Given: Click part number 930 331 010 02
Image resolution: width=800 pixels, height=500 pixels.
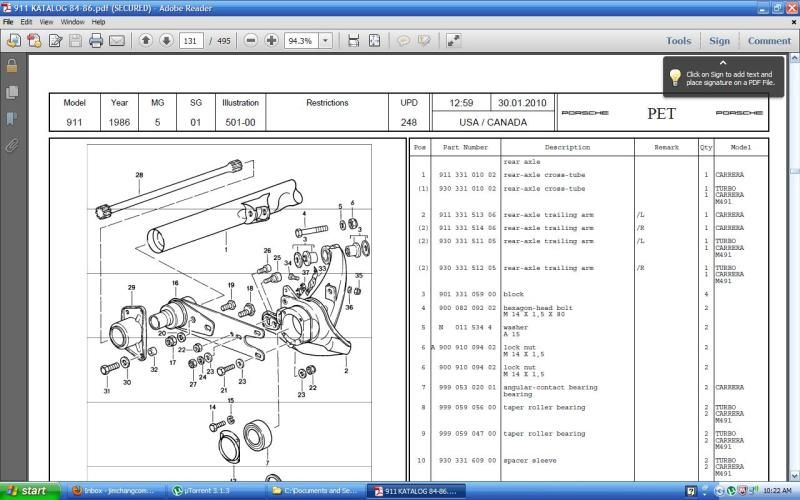Looking at the screenshot, I should [x=467, y=189].
